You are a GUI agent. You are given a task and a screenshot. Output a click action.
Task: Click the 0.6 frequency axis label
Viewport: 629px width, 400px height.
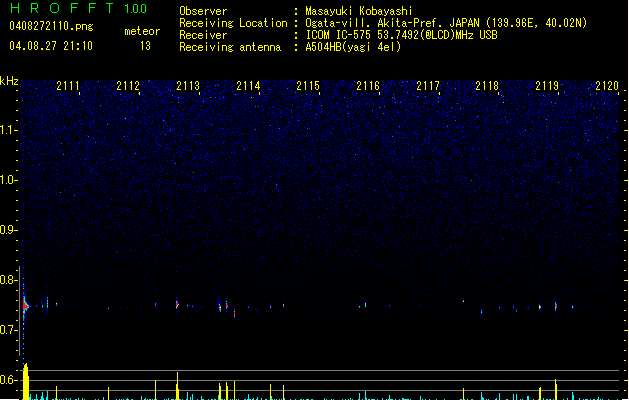8,380
